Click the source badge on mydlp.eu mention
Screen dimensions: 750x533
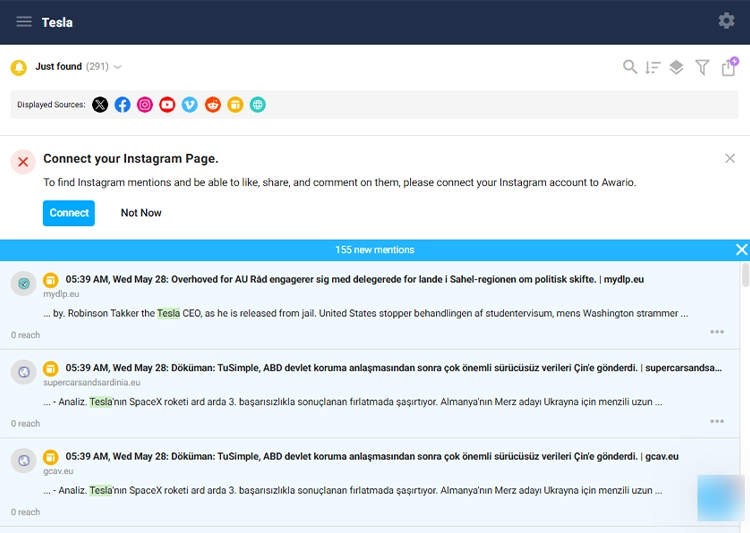(51, 280)
